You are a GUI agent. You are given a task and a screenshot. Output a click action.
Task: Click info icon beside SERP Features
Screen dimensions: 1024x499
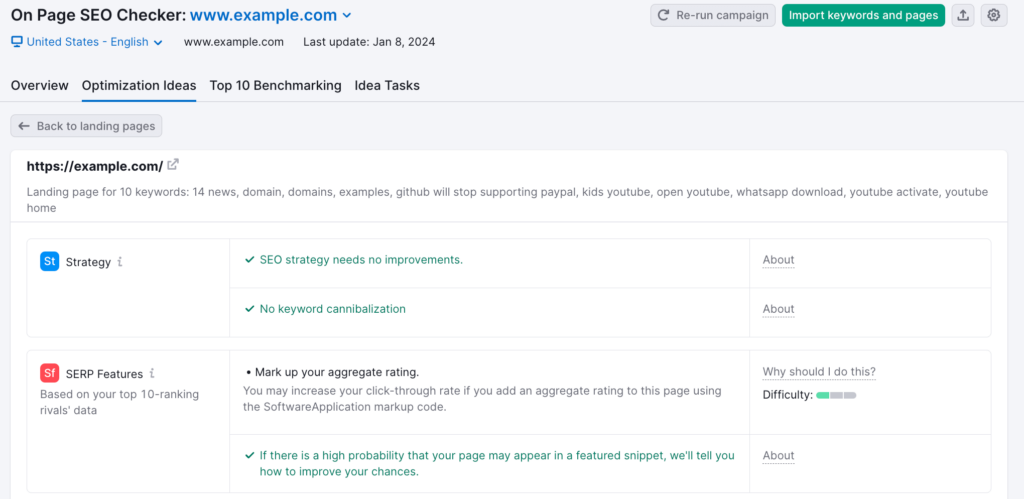152,374
